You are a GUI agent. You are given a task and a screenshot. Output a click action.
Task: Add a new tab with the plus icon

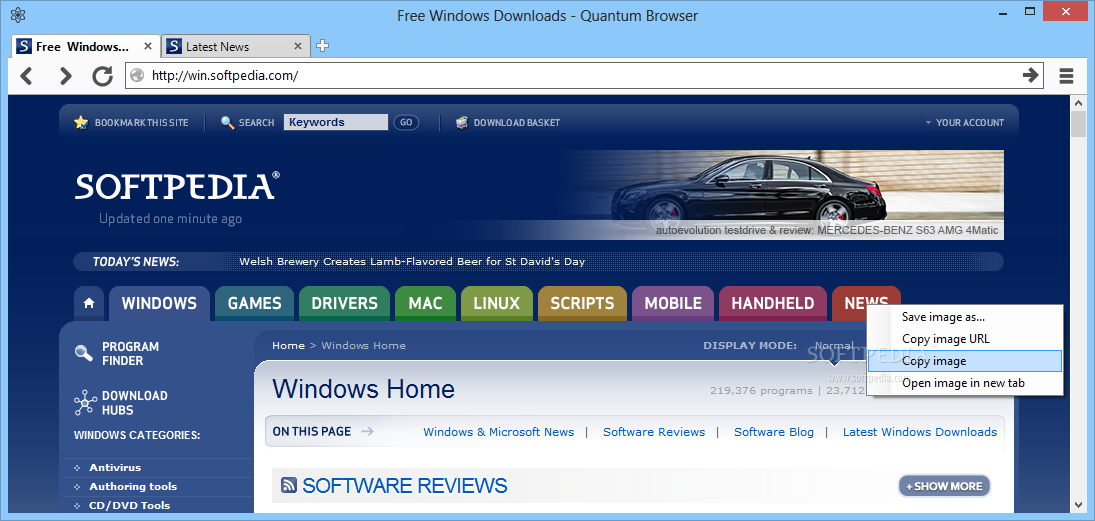(x=322, y=46)
